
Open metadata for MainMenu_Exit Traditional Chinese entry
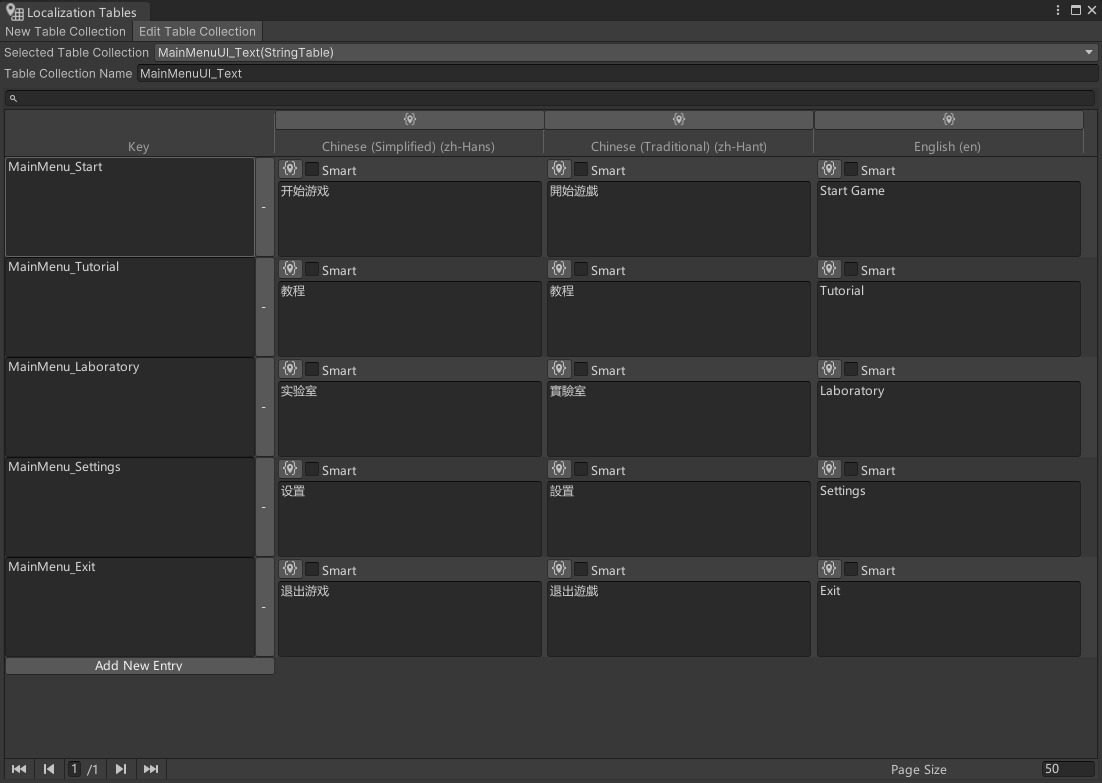(559, 569)
